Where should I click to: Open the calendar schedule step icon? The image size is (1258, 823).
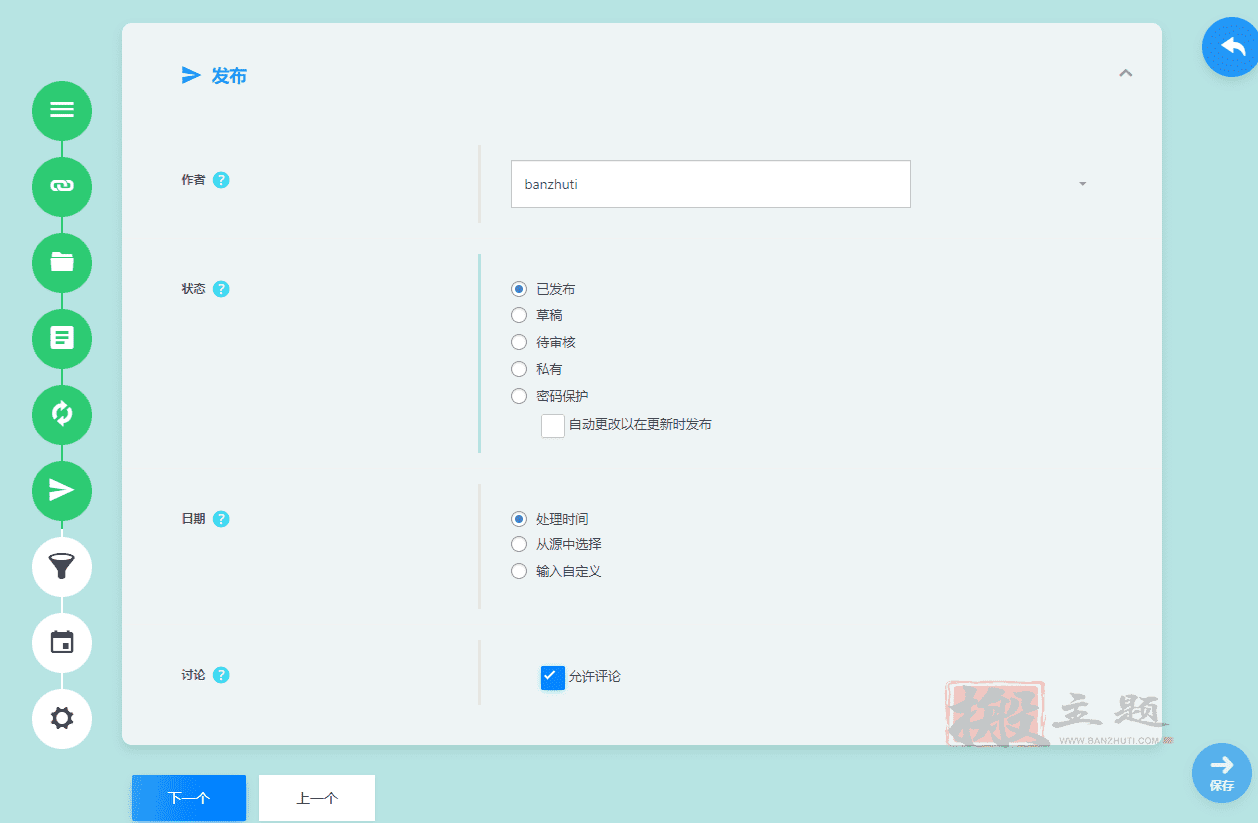click(x=62, y=642)
